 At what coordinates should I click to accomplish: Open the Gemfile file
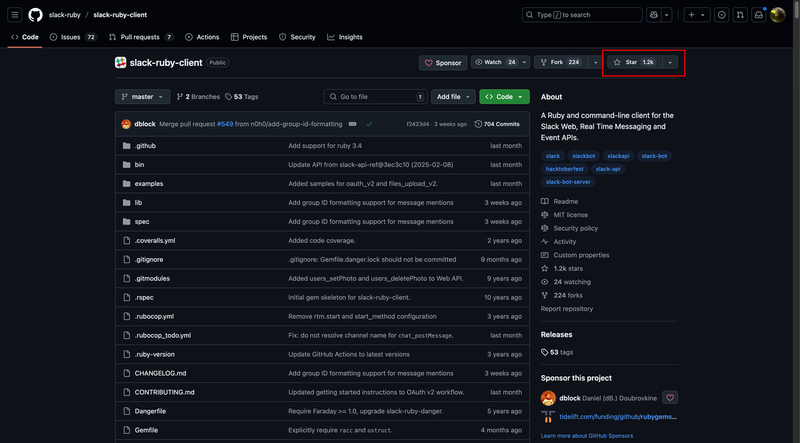tap(146, 430)
